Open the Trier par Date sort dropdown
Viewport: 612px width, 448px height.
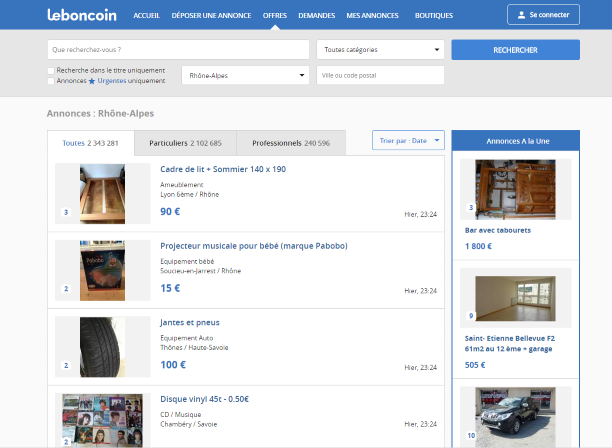406,141
